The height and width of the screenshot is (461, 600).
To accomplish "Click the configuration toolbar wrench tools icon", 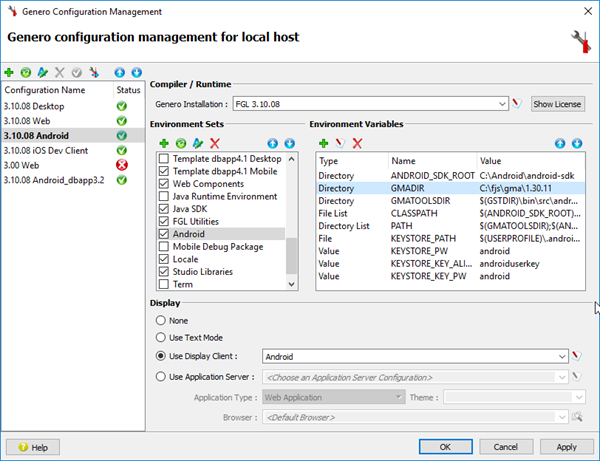I will pos(94,72).
